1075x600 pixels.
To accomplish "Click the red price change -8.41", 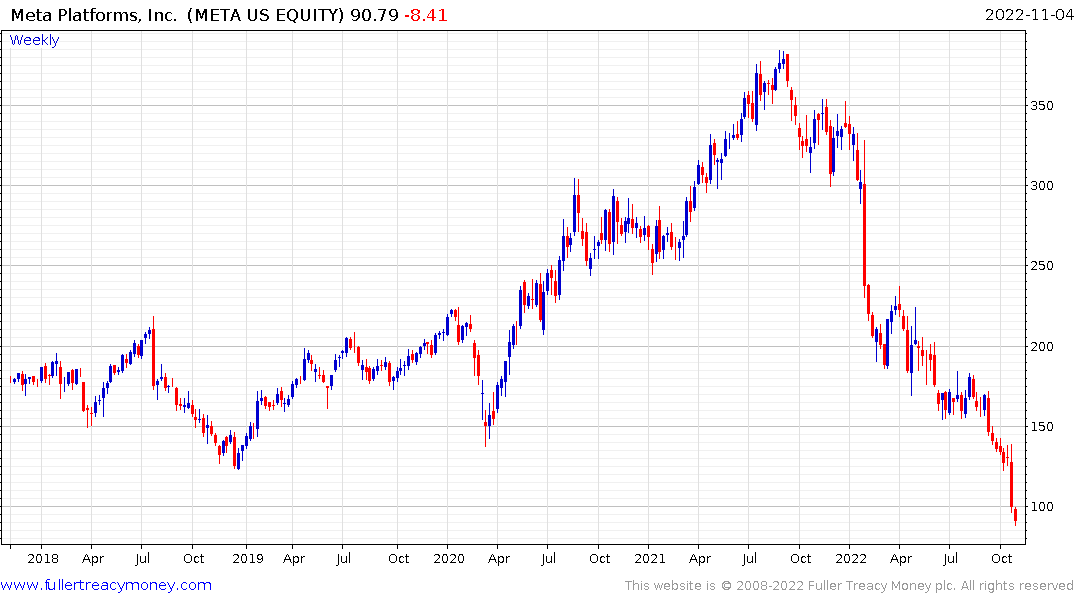I will coord(426,14).
